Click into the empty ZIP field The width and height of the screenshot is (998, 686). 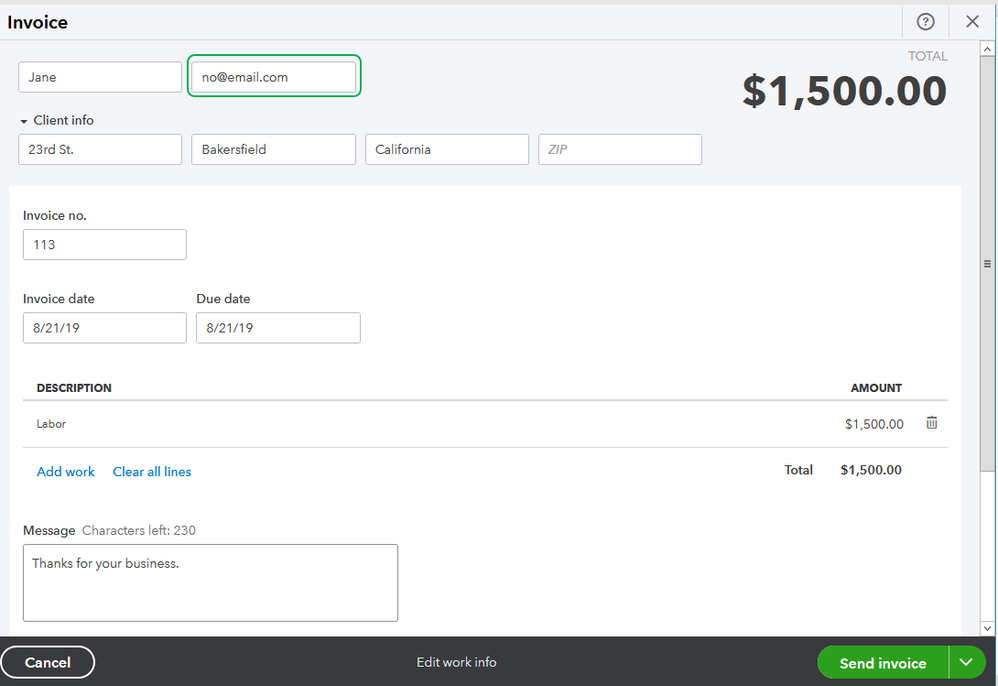(620, 150)
